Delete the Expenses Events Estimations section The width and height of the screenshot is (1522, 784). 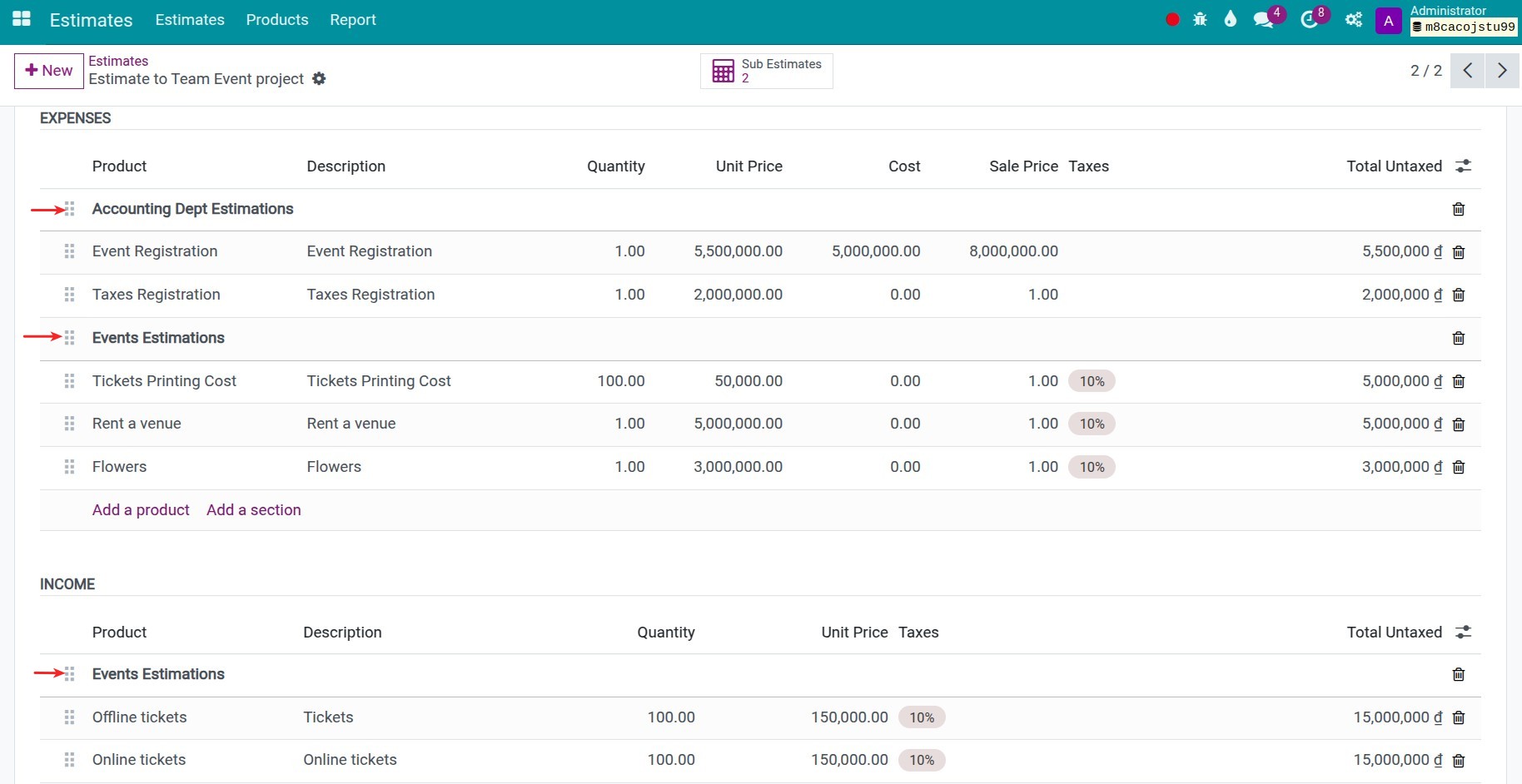point(1459,338)
